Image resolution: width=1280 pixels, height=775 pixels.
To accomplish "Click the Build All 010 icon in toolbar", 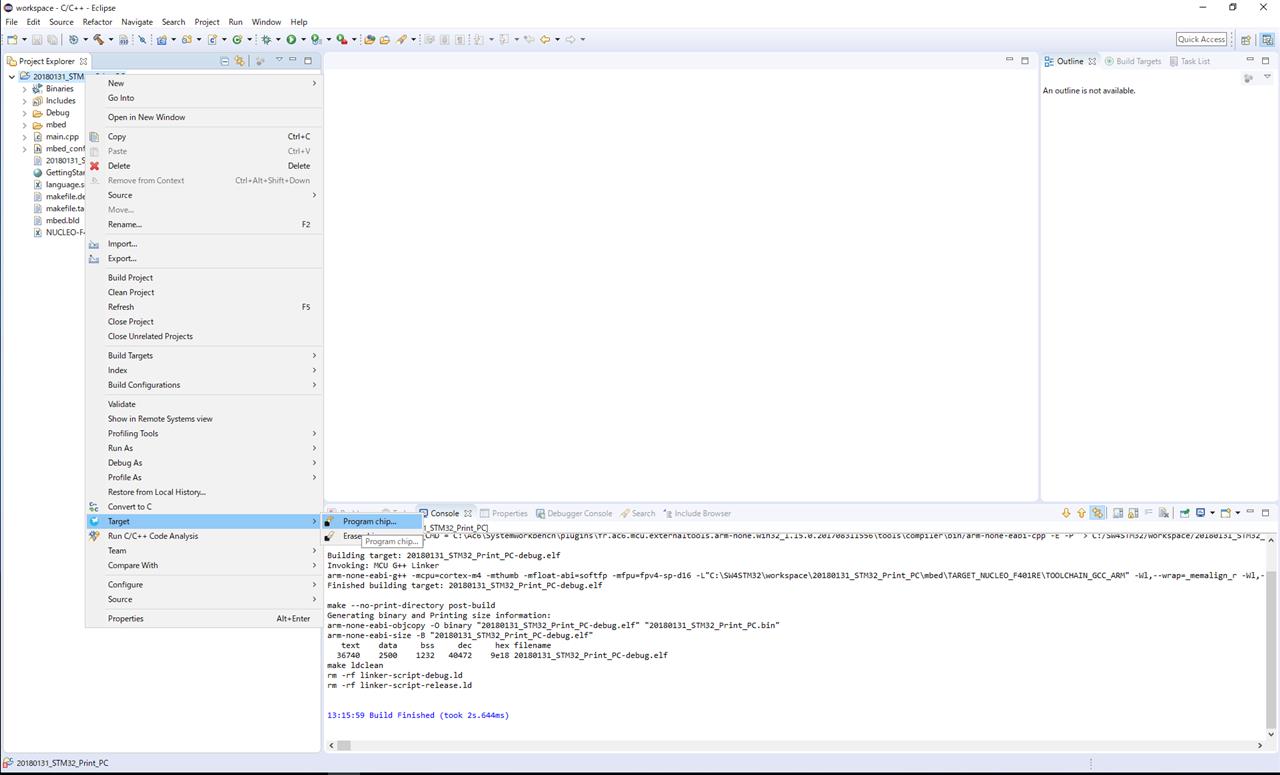I will (123, 39).
